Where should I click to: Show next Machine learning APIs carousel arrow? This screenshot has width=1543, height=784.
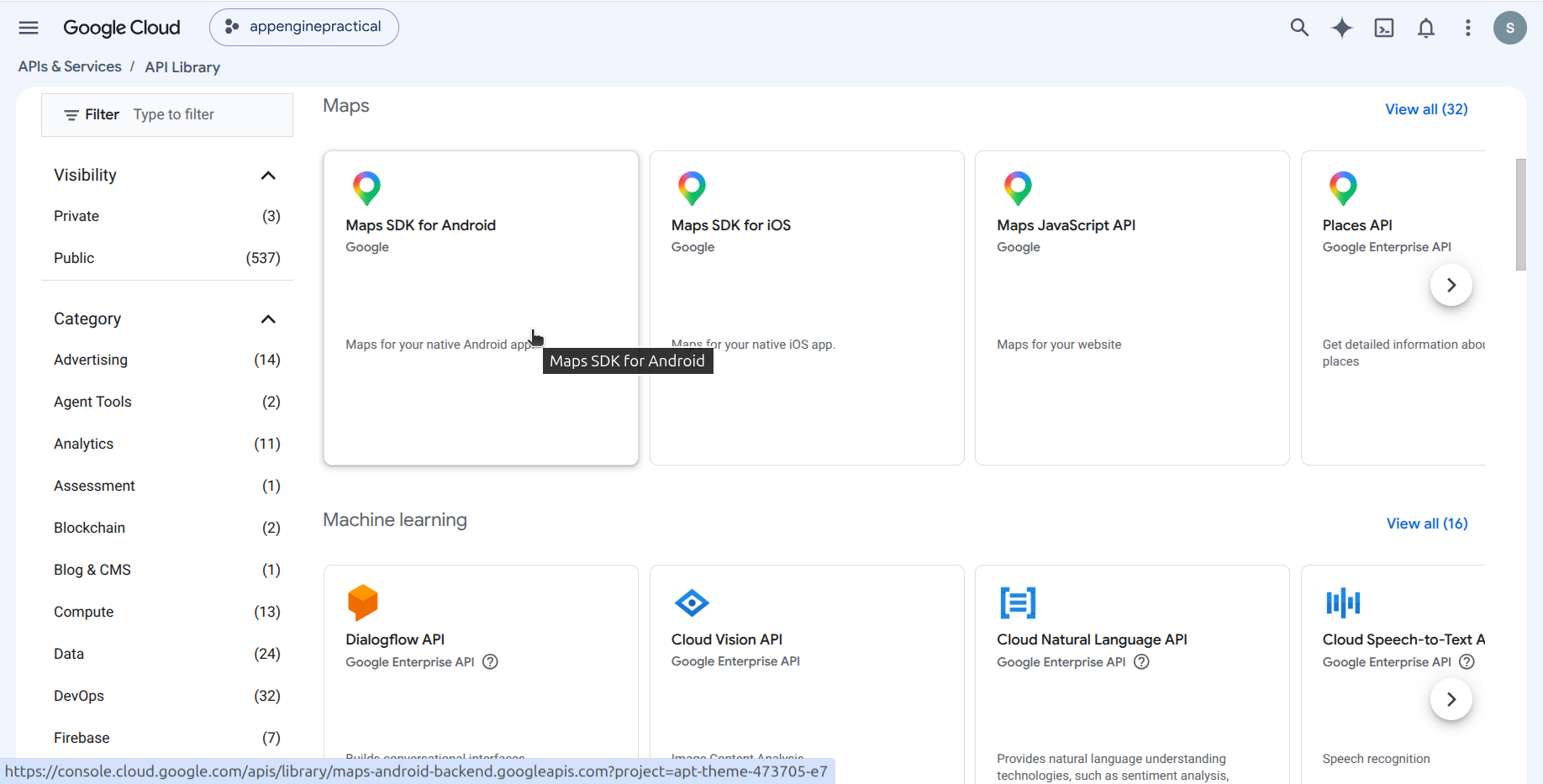click(1451, 699)
